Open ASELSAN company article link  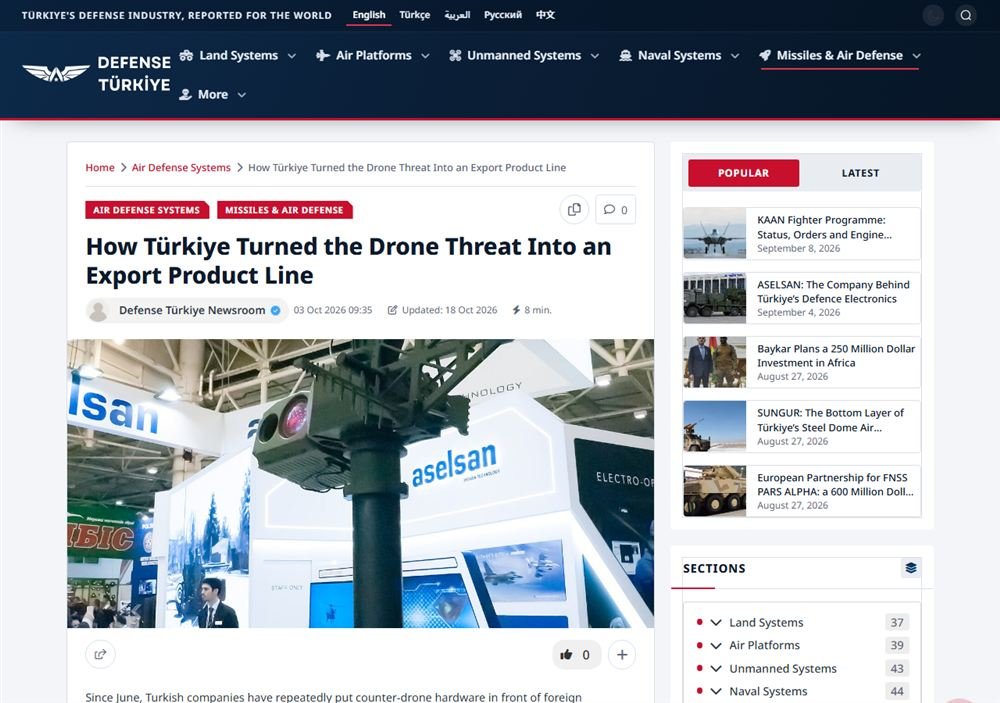[x=834, y=292]
